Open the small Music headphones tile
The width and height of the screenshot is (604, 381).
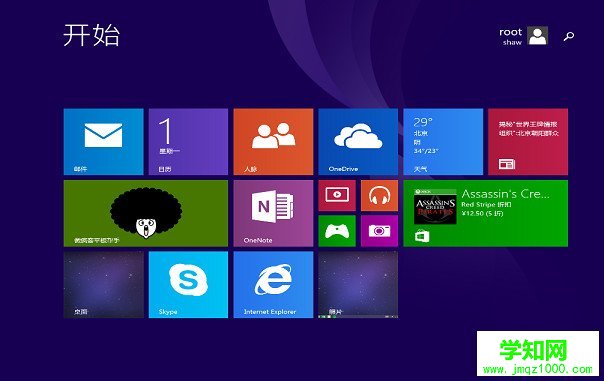click(379, 196)
